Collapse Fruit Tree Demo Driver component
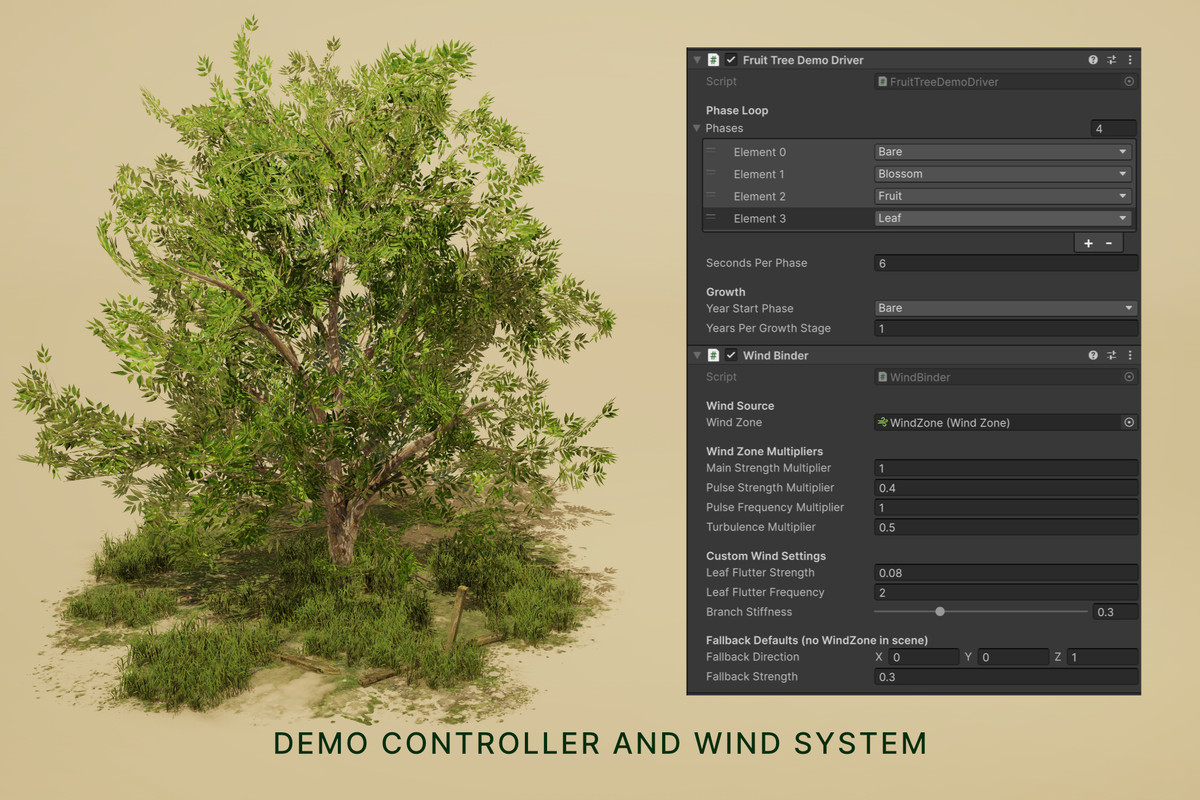The height and width of the screenshot is (800, 1200). [697, 60]
